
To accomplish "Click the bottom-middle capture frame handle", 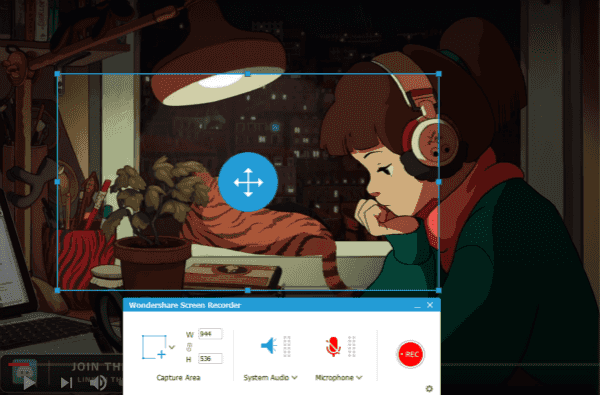I will point(248,291).
